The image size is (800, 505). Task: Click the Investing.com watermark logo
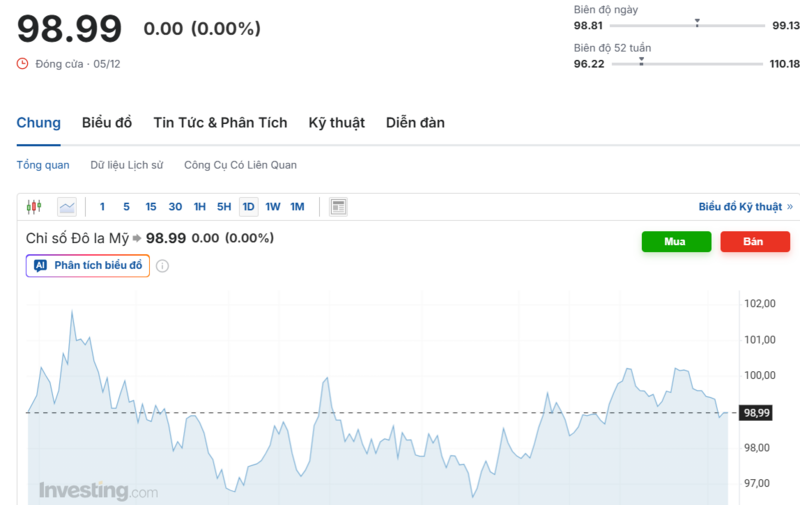[x=98, y=491]
